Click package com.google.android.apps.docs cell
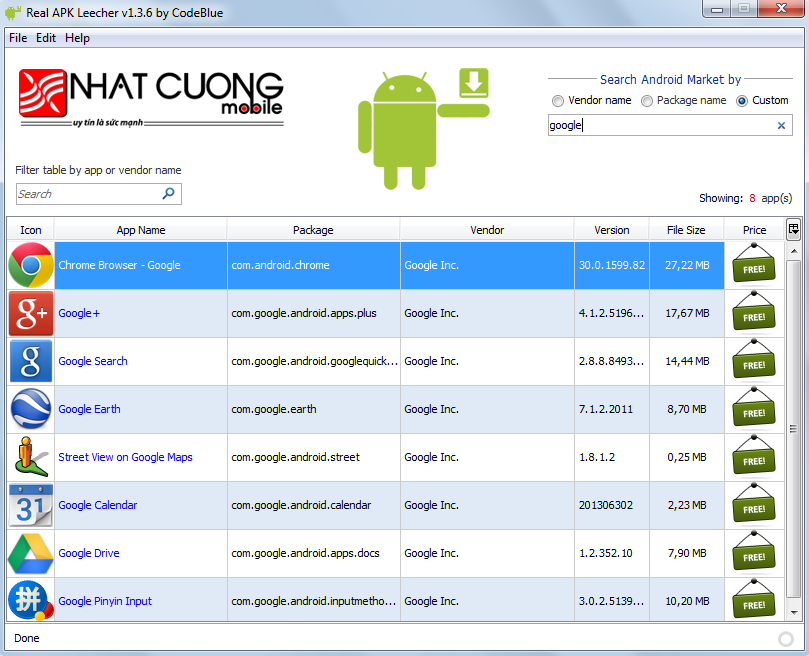This screenshot has height=656, width=809. coord(314,553)
